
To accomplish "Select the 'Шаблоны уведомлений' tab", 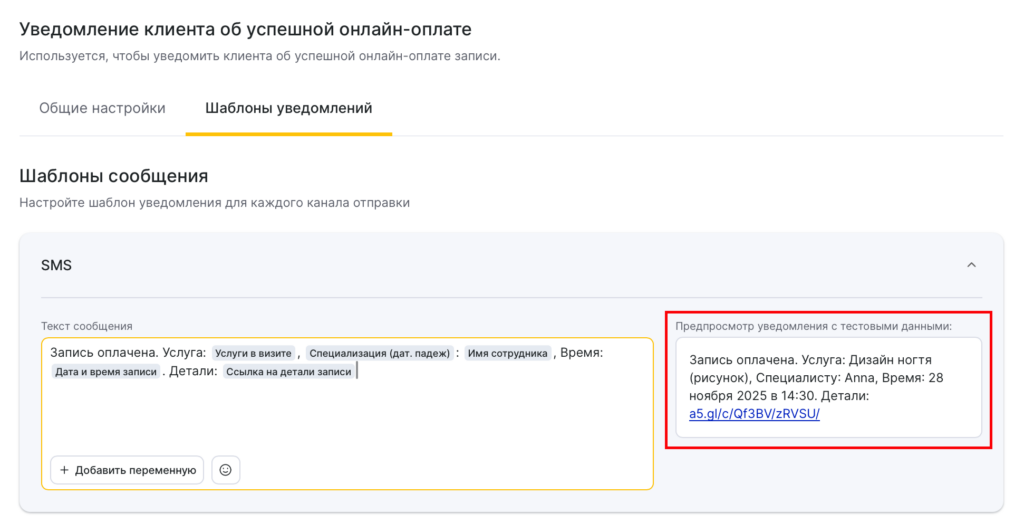I will (288, 108).
